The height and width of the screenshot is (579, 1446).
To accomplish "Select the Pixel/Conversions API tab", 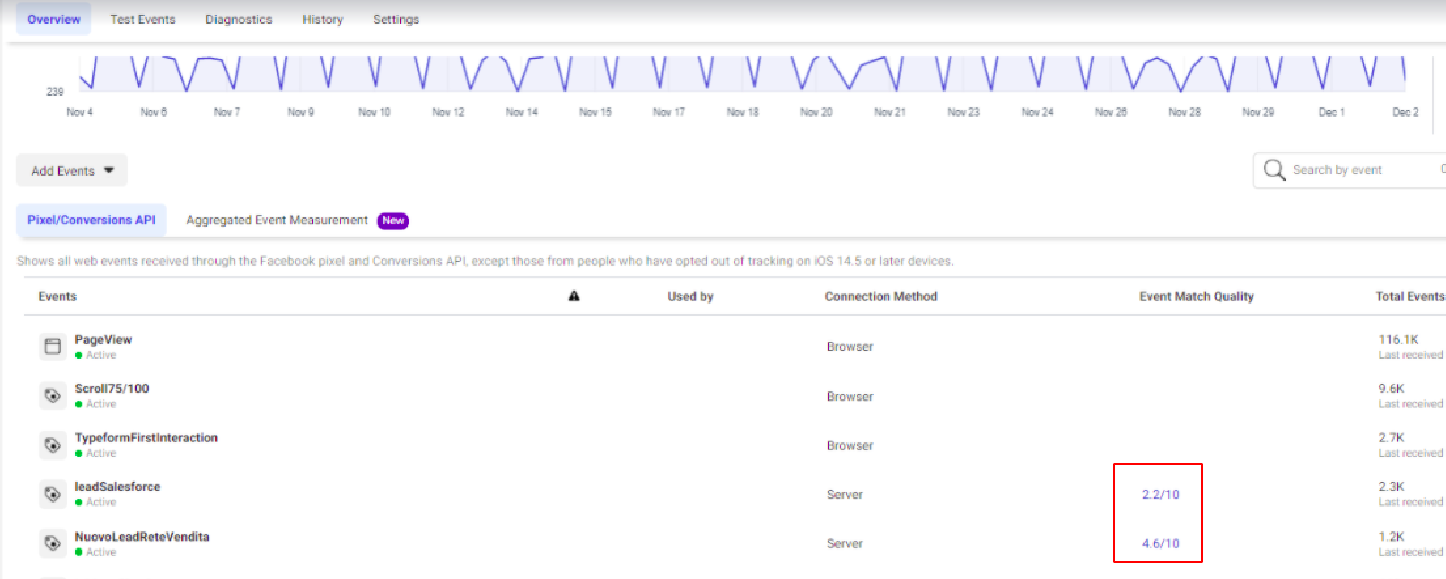I will coord(91,220).
